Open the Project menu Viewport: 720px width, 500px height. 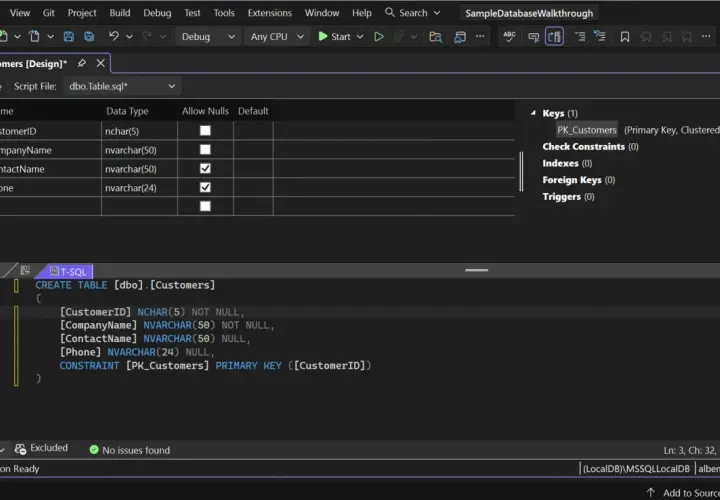[82, 13]
